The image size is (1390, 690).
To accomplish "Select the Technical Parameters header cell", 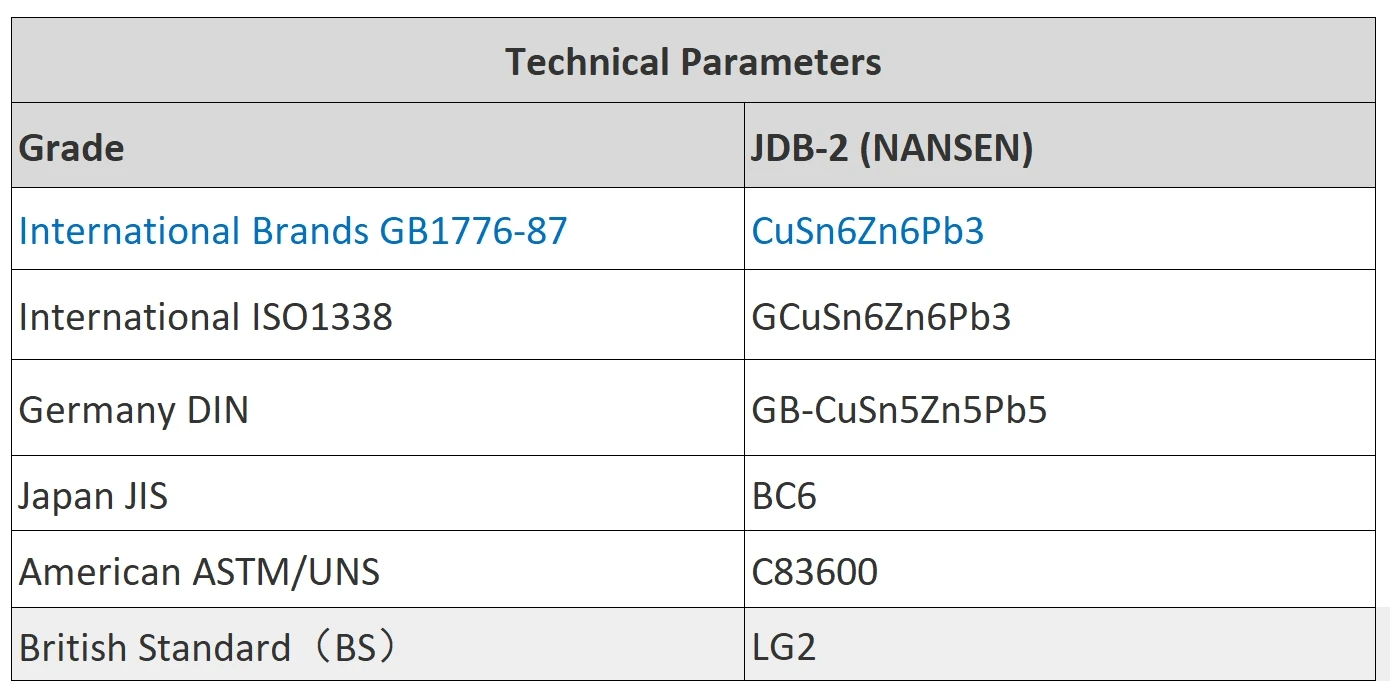I will (x=693, y=61).
